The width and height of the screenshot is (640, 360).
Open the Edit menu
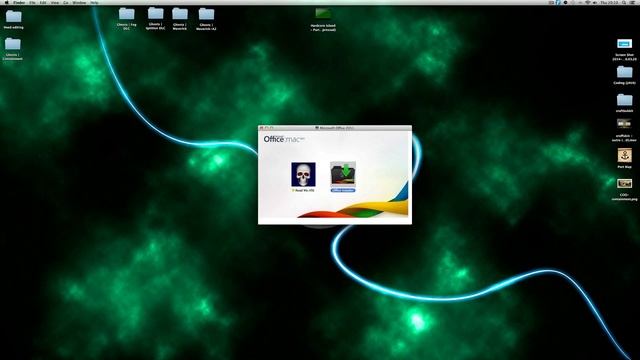[43, 2]
